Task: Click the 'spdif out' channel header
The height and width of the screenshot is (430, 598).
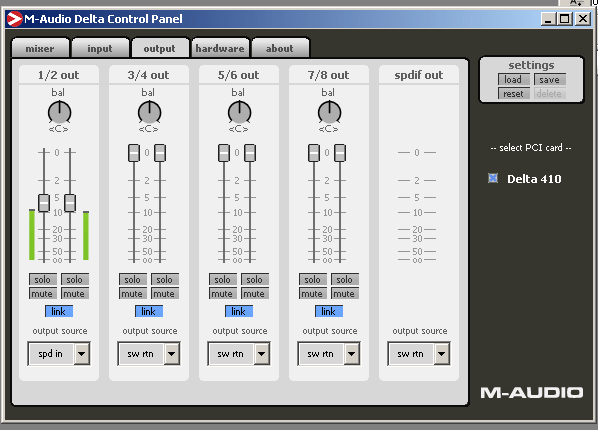Action: coord(419,75)
